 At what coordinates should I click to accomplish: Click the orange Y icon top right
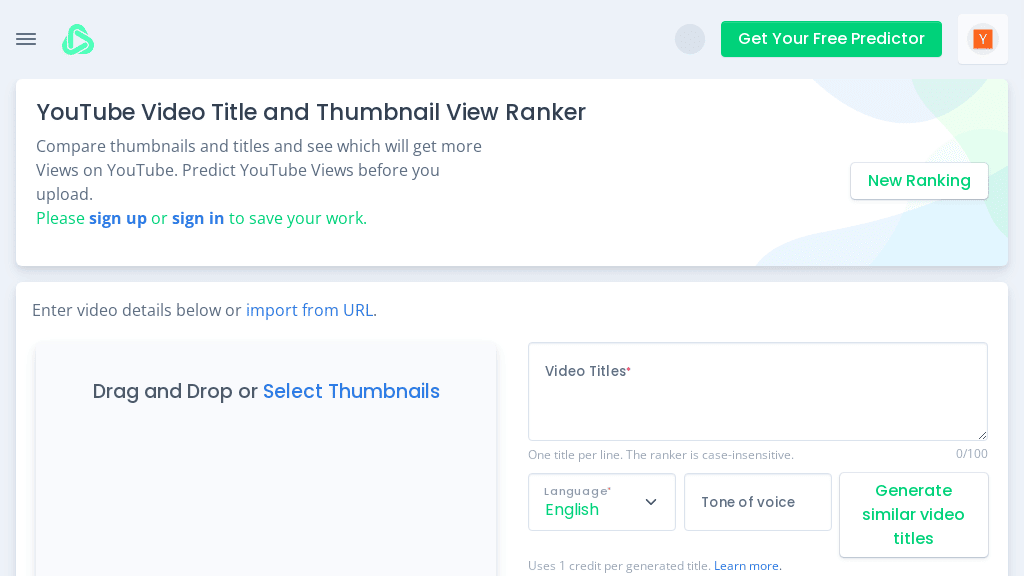point(982,39)
